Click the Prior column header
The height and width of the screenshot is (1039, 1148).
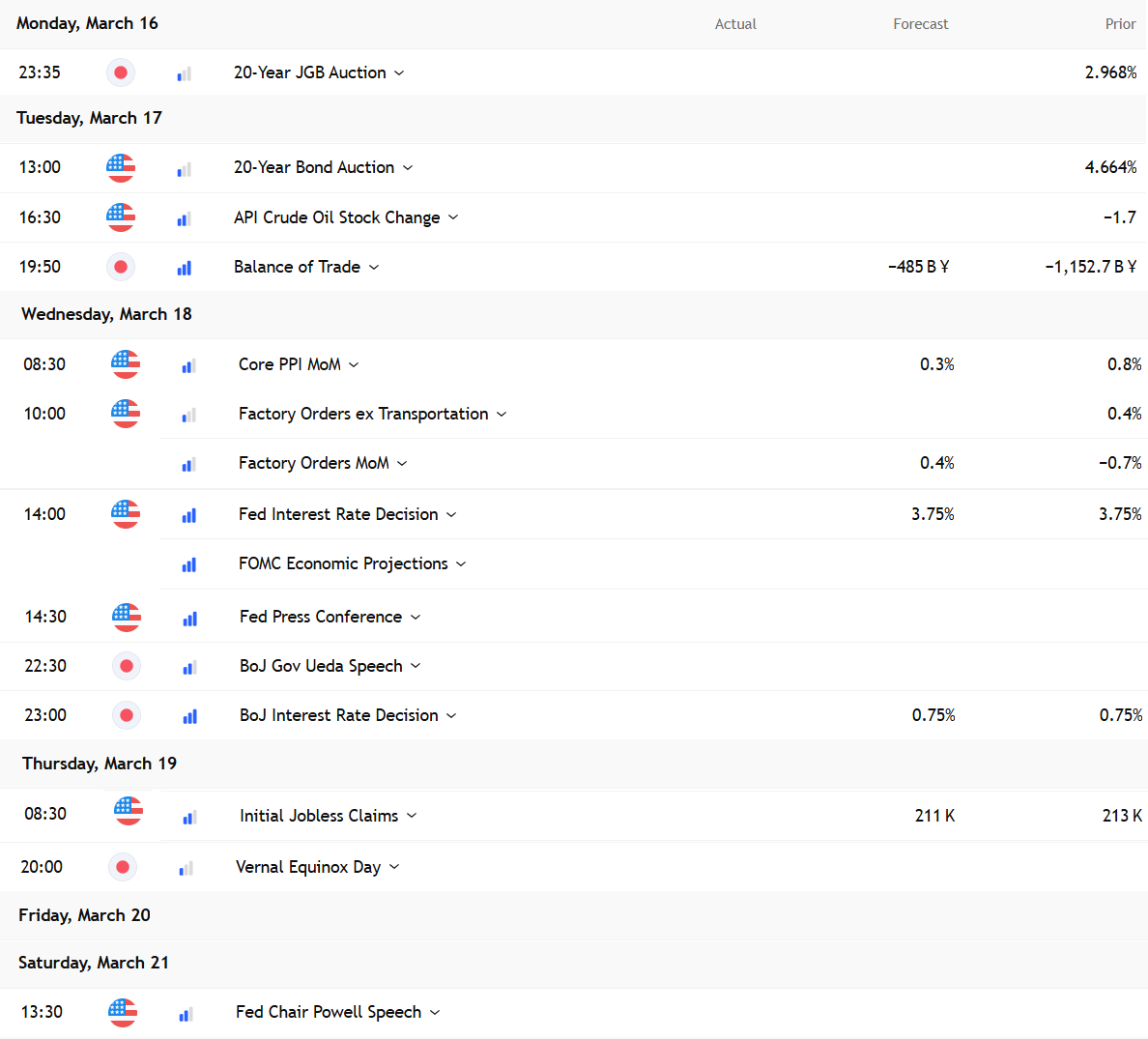(x=1120, y=24)
